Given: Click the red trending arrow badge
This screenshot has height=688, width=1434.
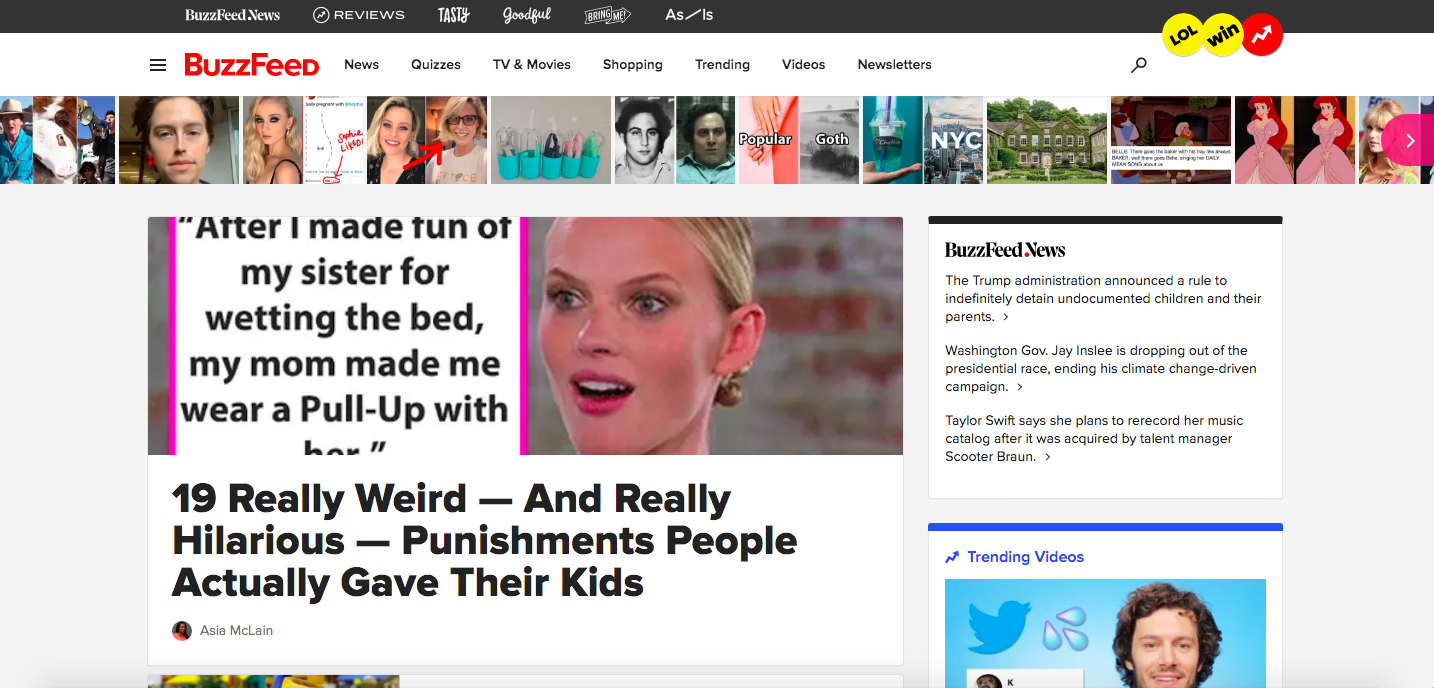Looking at the screenshot, I should [1262, 35].
